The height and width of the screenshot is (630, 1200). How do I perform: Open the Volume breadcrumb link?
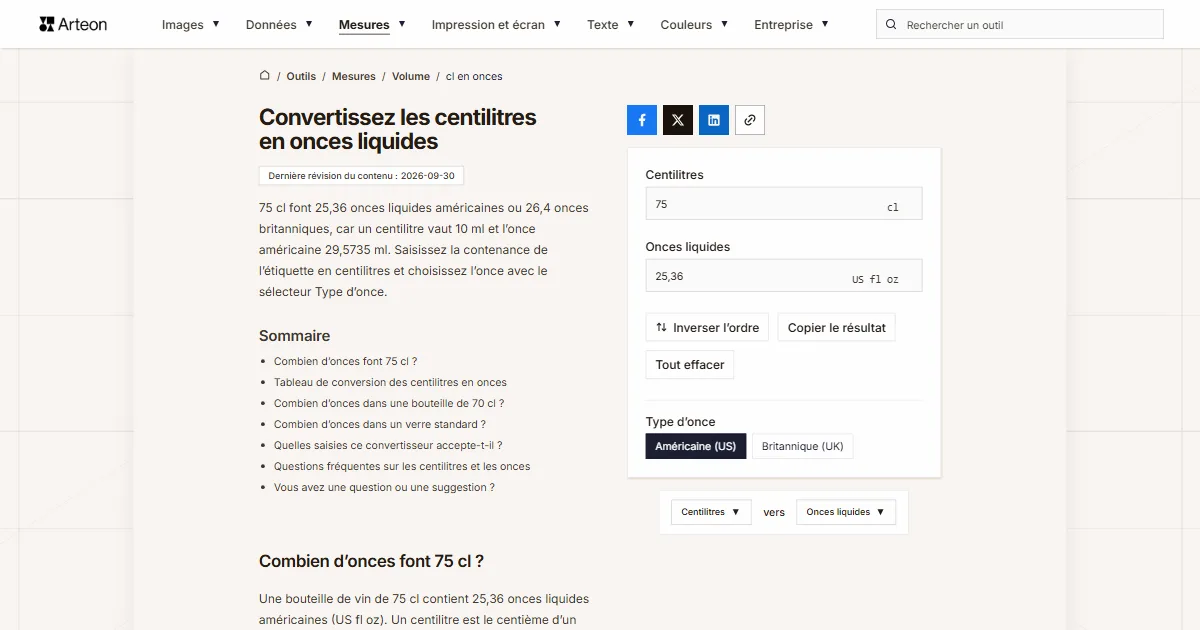411,76
